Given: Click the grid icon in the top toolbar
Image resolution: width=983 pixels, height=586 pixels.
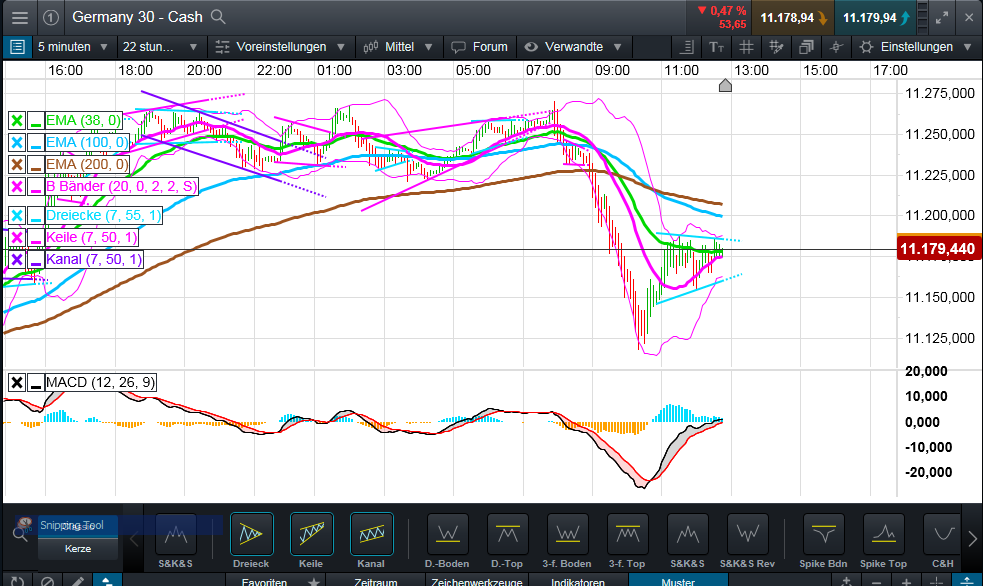Looking at the screenshot, I should pos(746,46).
